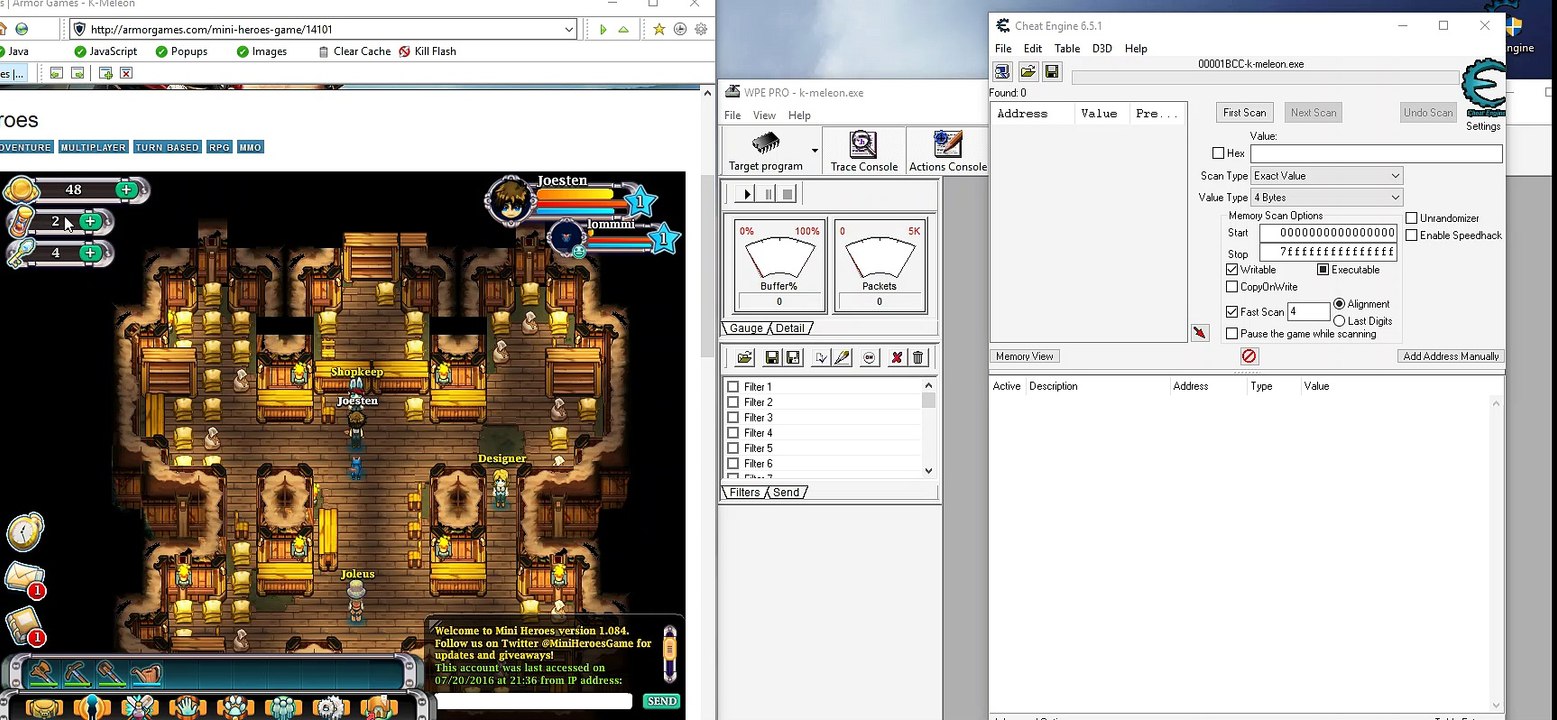The image size is (1557, 720).
Task: Open the Scan Type dropdown
Action: (x=1326, y=176)
